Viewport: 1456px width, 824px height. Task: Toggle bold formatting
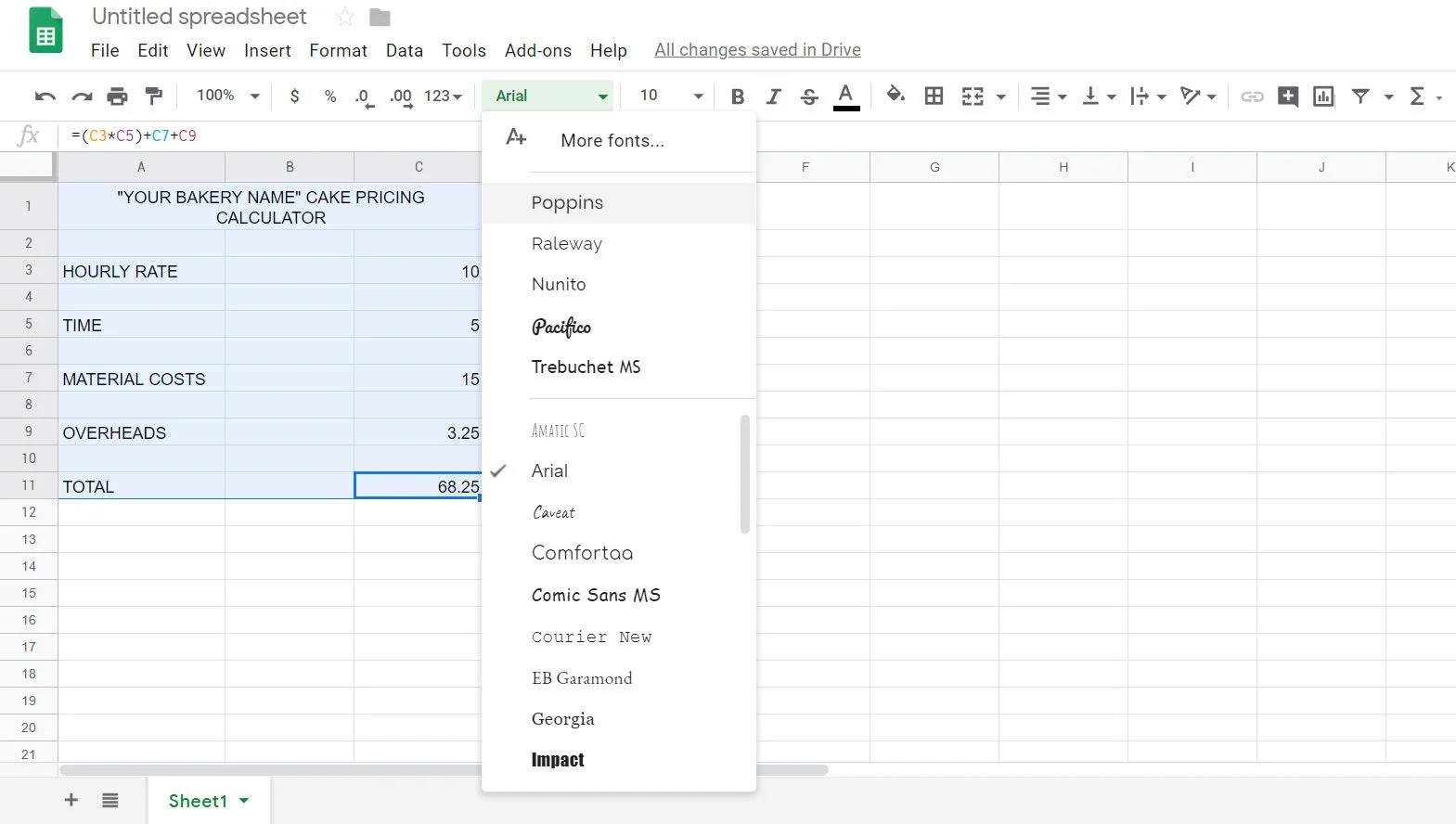(738, 96)
